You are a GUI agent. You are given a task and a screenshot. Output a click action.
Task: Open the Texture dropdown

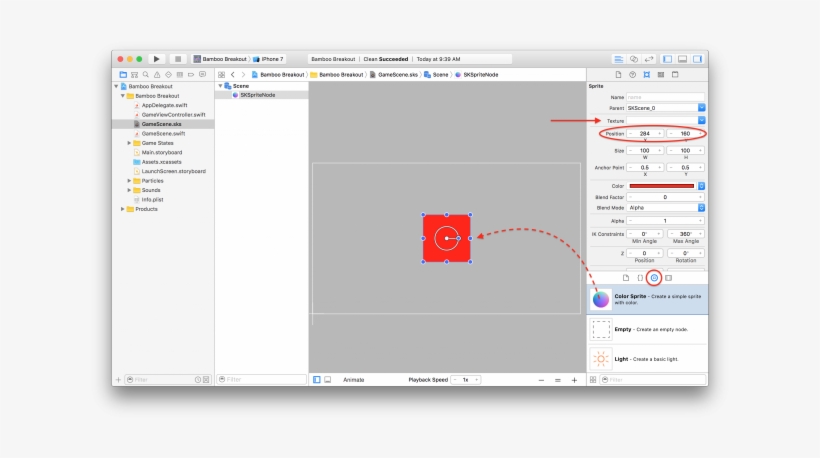701,120
